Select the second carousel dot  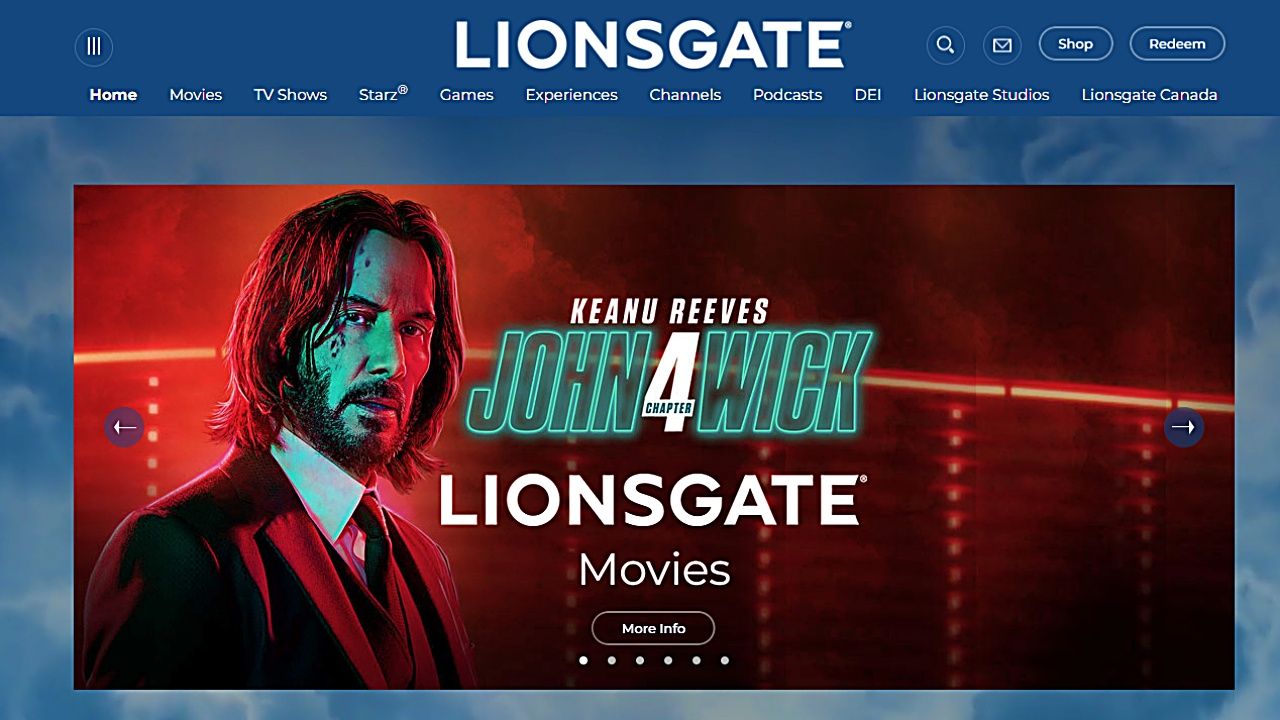click(x=612, y=660)
